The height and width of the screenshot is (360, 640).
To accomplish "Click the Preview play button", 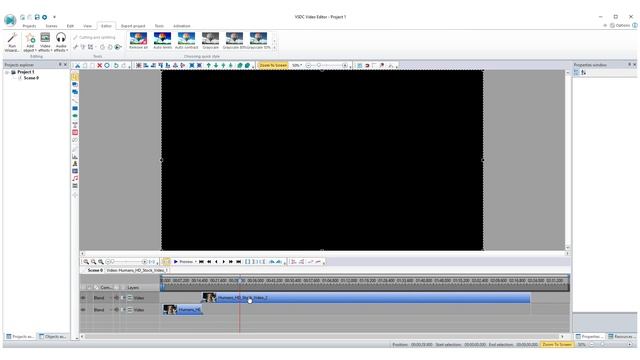I will 183,262.
